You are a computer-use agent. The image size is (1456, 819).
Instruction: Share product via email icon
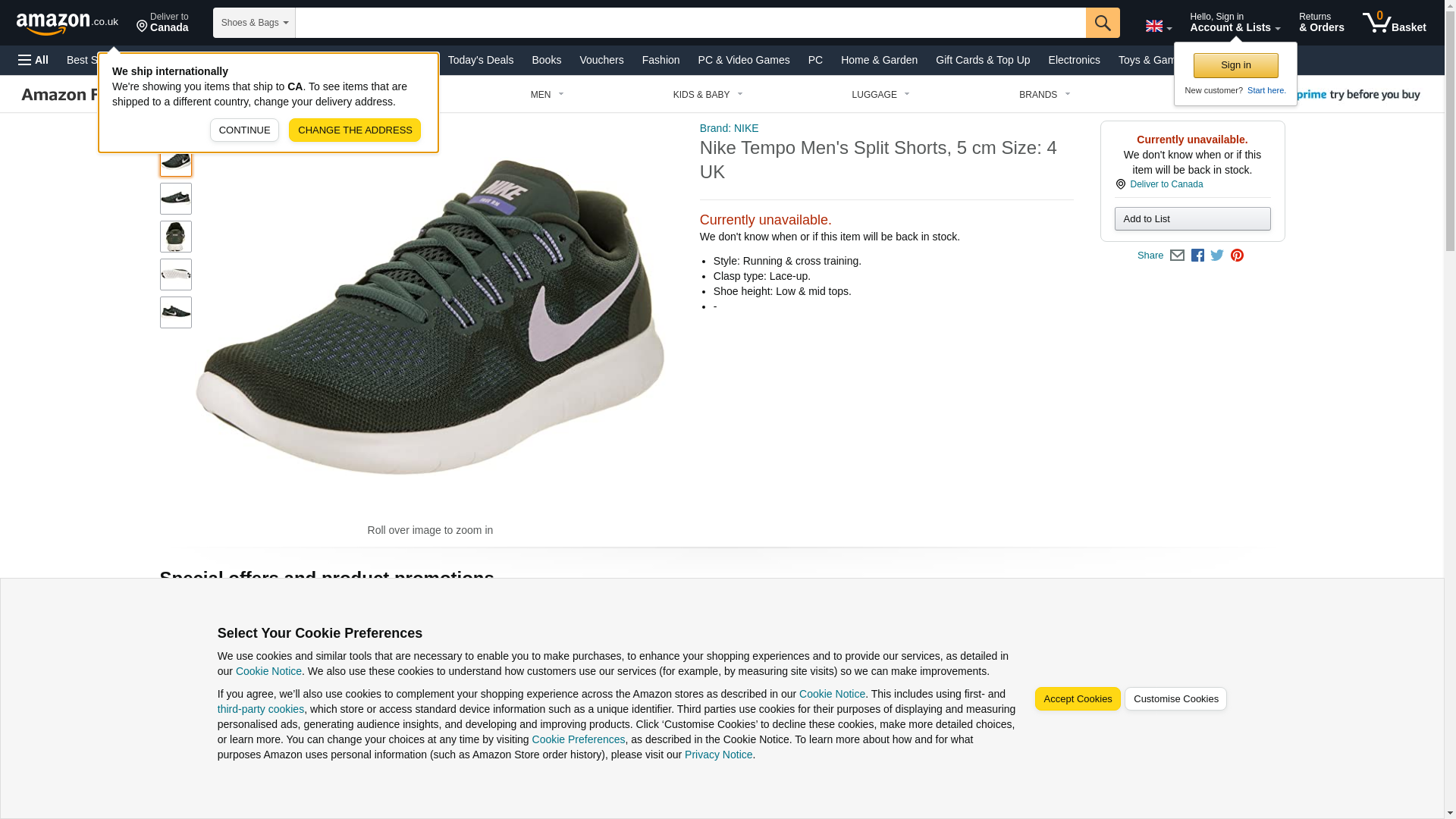click(1177, 256)
